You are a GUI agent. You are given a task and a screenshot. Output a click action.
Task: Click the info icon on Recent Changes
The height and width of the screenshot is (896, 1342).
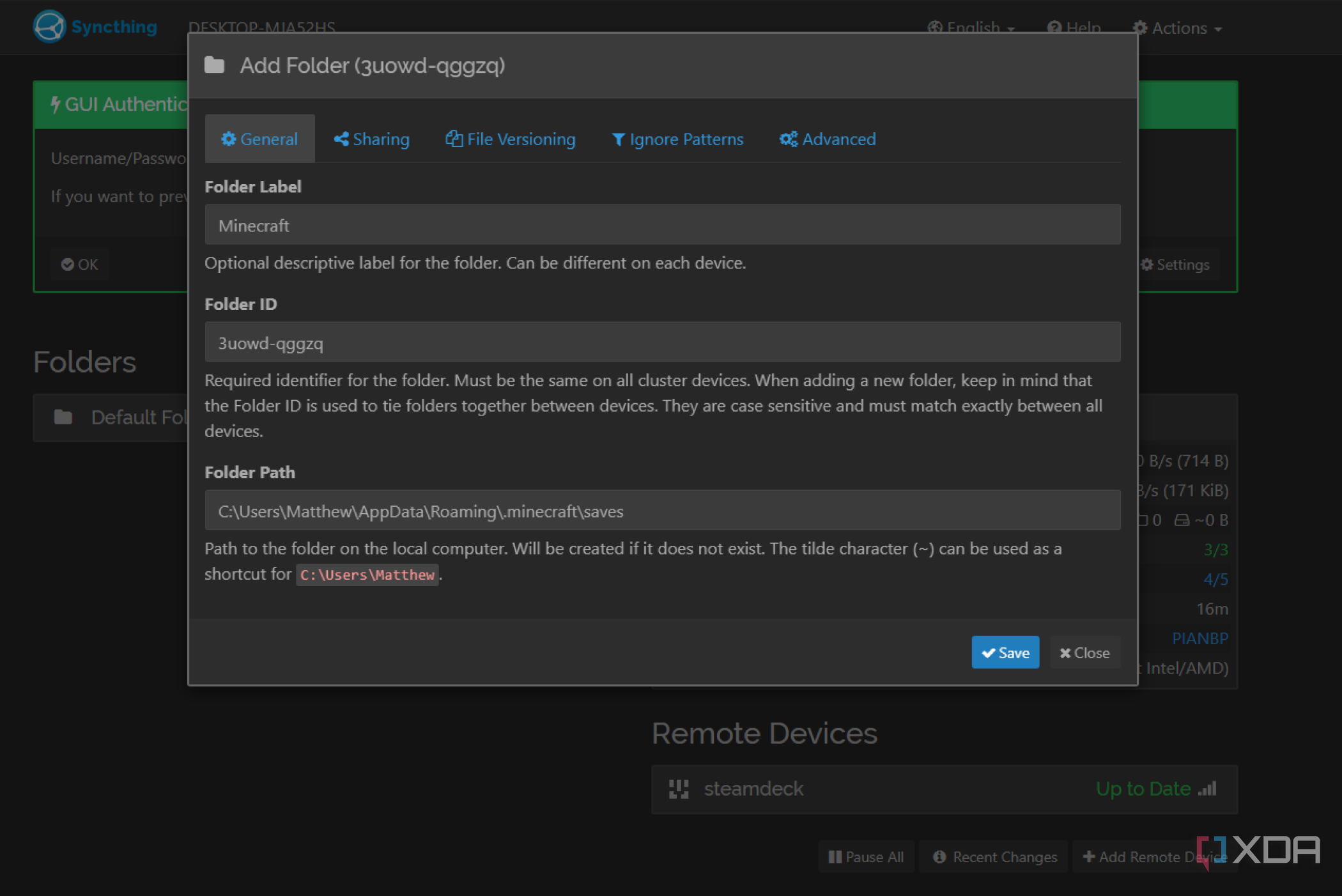click(x=939, y=856)
